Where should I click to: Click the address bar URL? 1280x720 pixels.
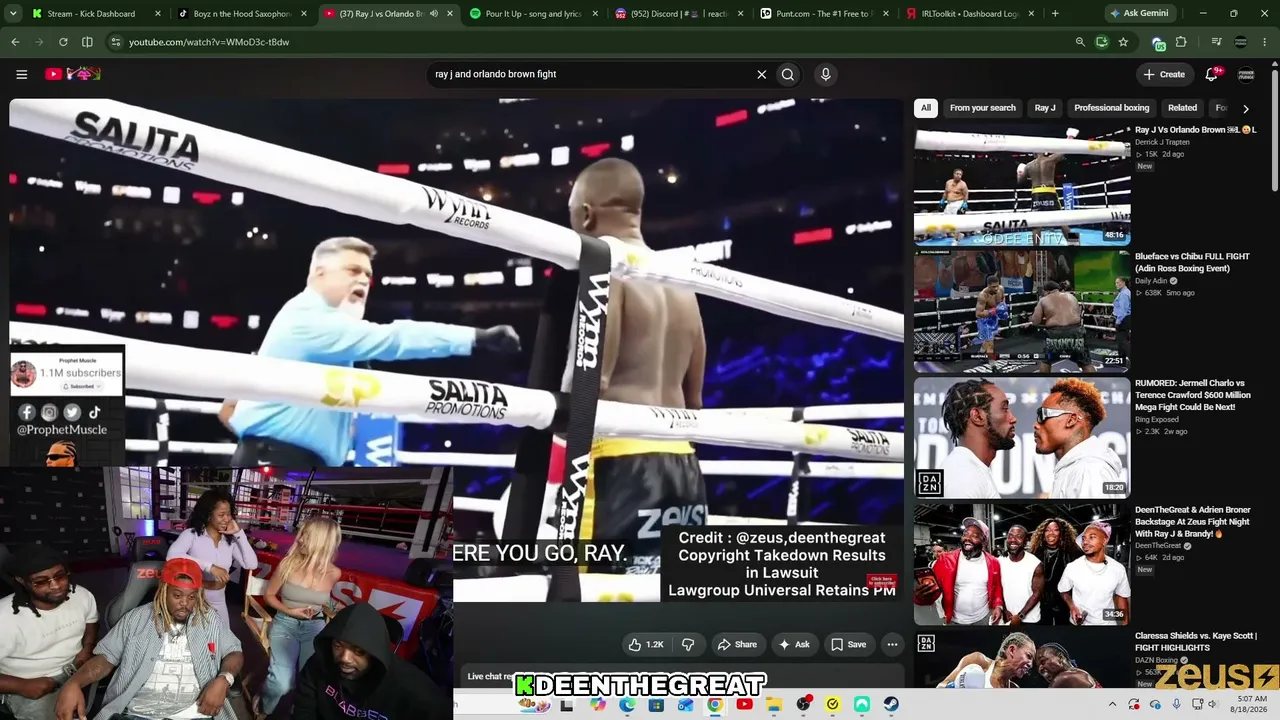(x=209, y=42)
